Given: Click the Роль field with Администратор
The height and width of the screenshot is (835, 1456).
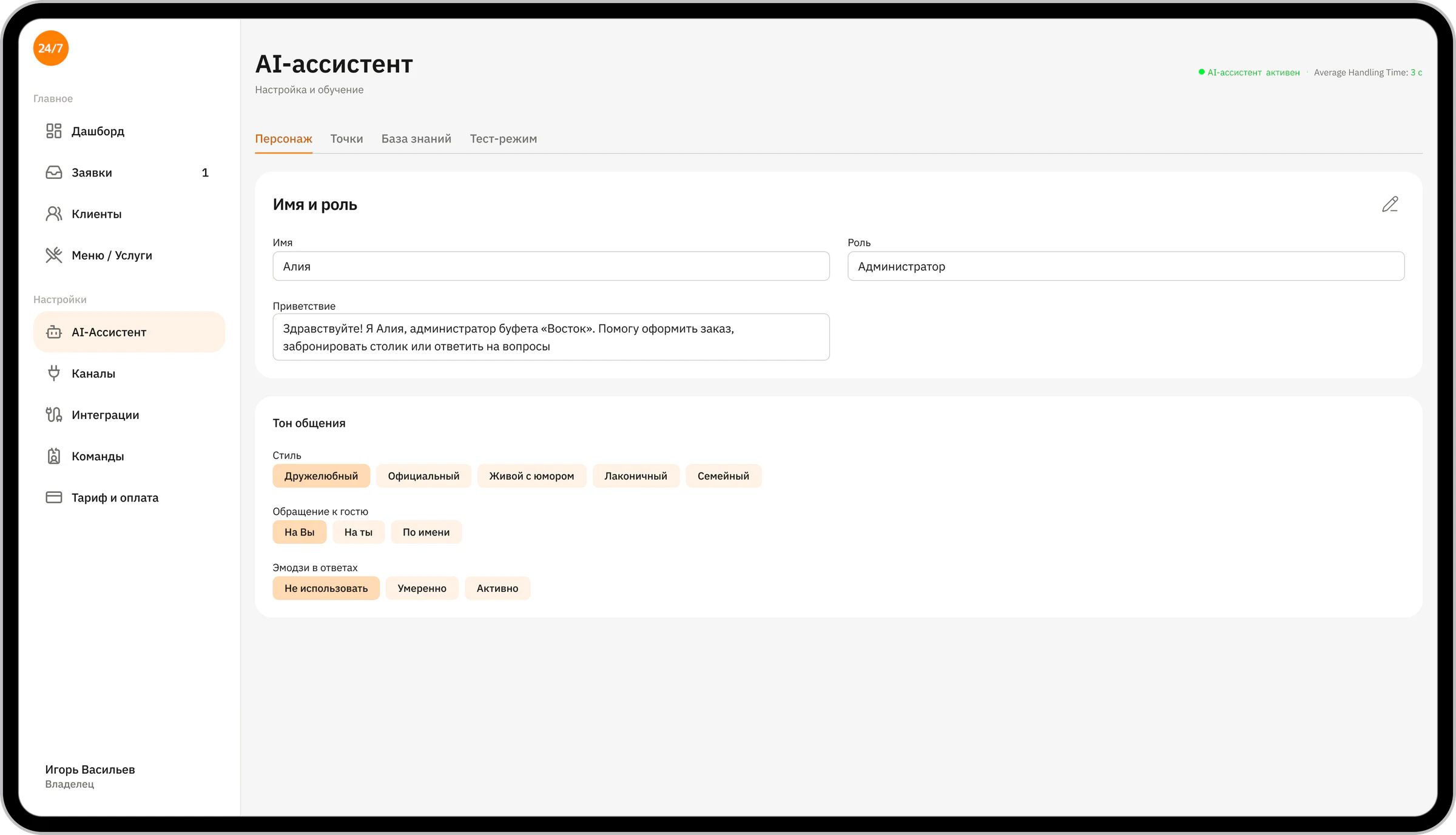Looking at the screenshot, I should (x=1126, y=266).
